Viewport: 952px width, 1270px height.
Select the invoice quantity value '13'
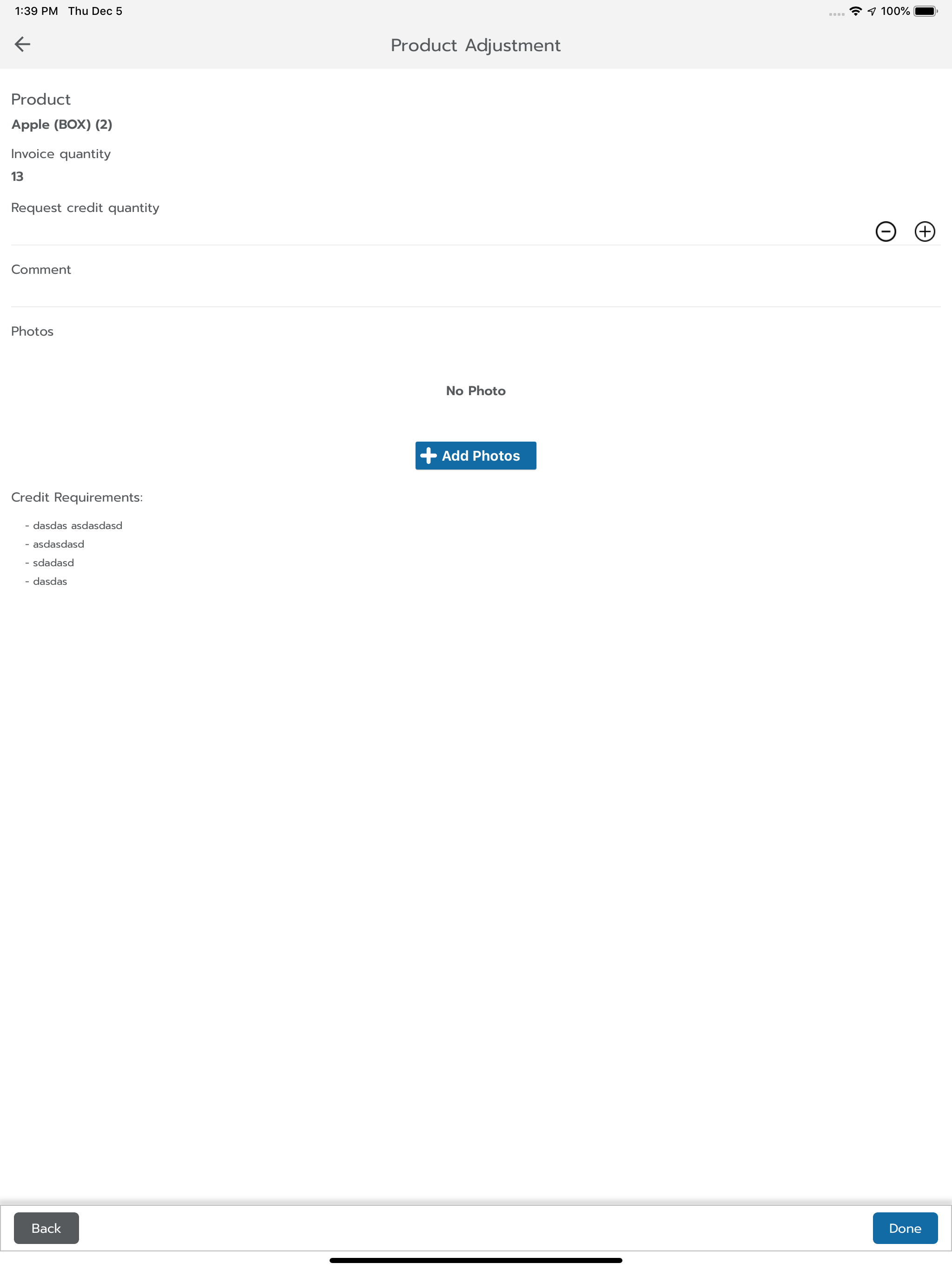(x=17, y=176)
